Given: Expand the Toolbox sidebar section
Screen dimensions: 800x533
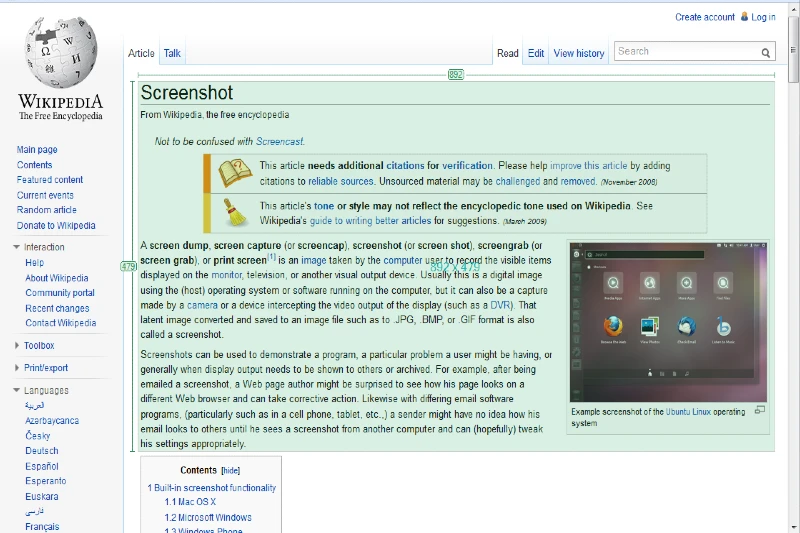Looking at the screenshot, I should point(17,346).
